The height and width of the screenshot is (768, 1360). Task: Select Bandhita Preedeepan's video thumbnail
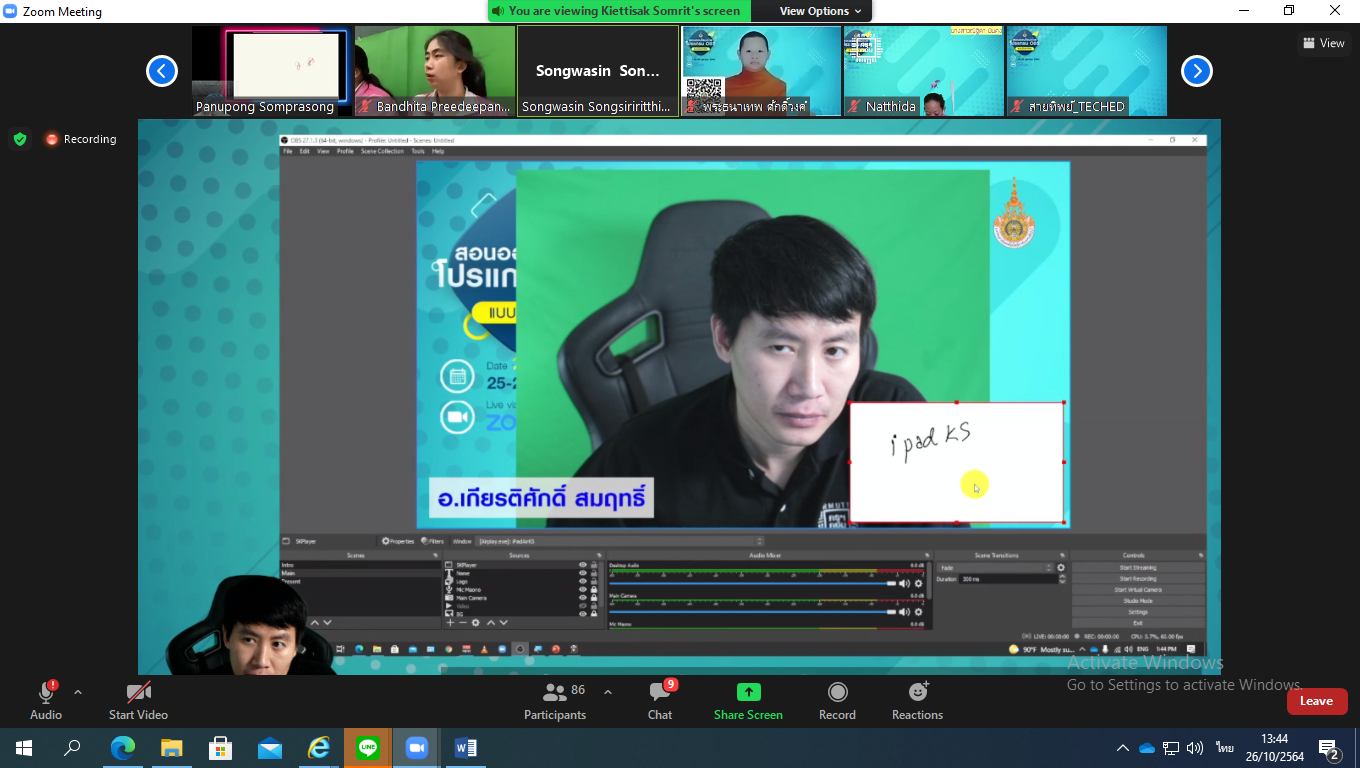point(435,70)
